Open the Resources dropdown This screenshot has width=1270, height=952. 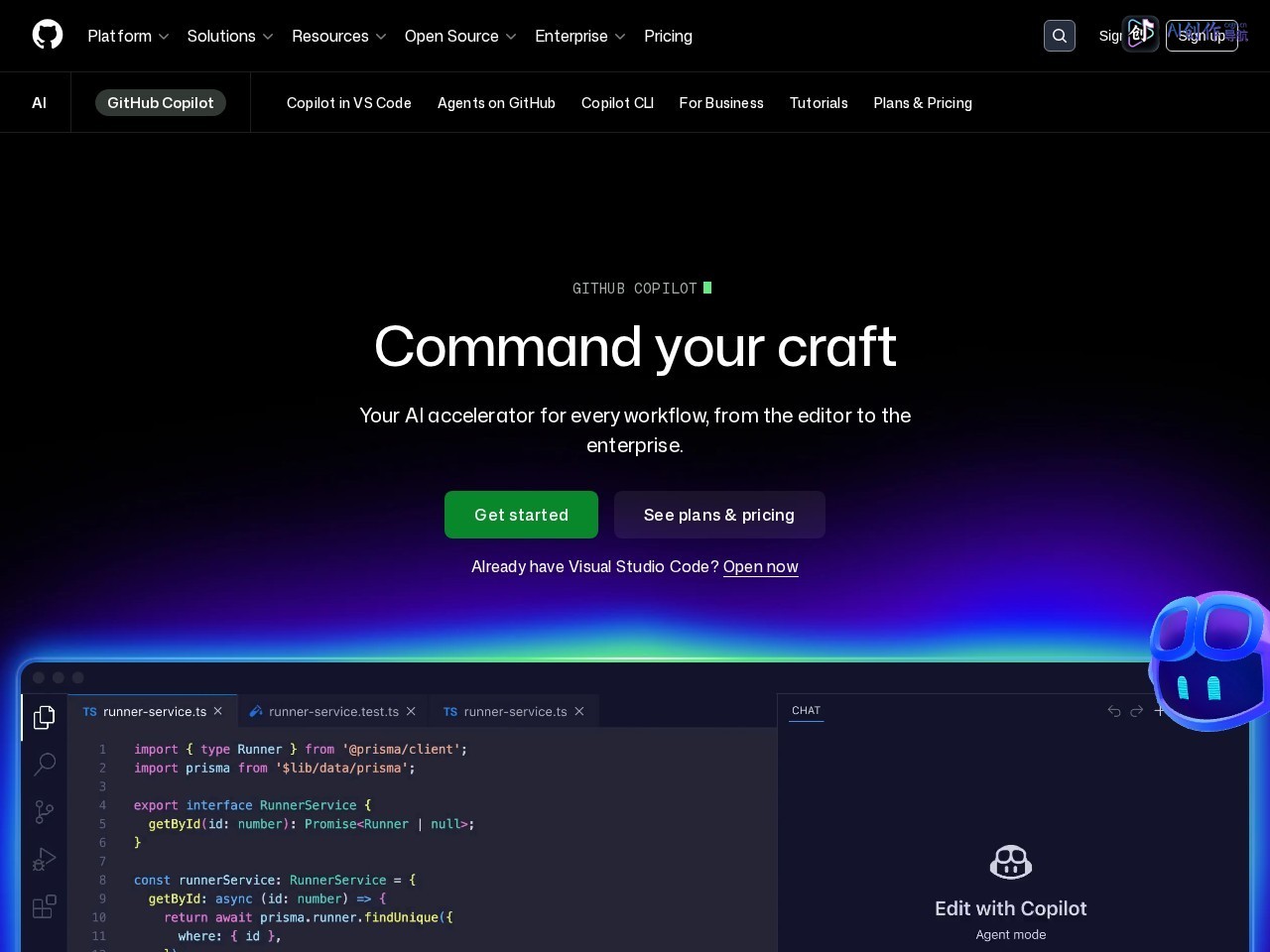339,36
